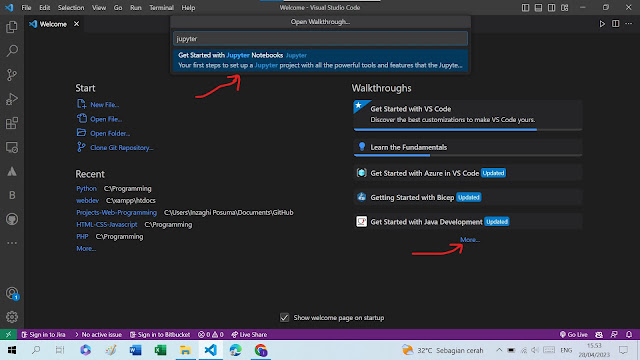Click Sign in to Jira status item

[43, 334]
